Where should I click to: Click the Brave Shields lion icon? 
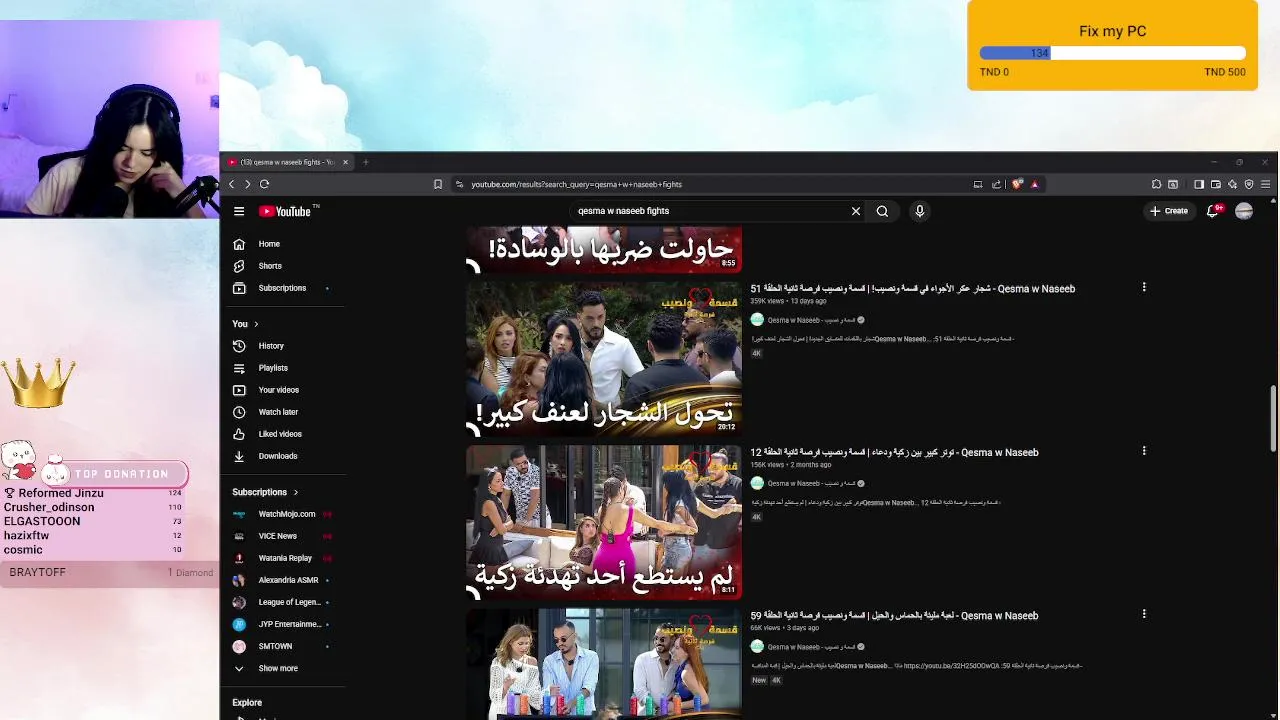tap(1018, 184)
